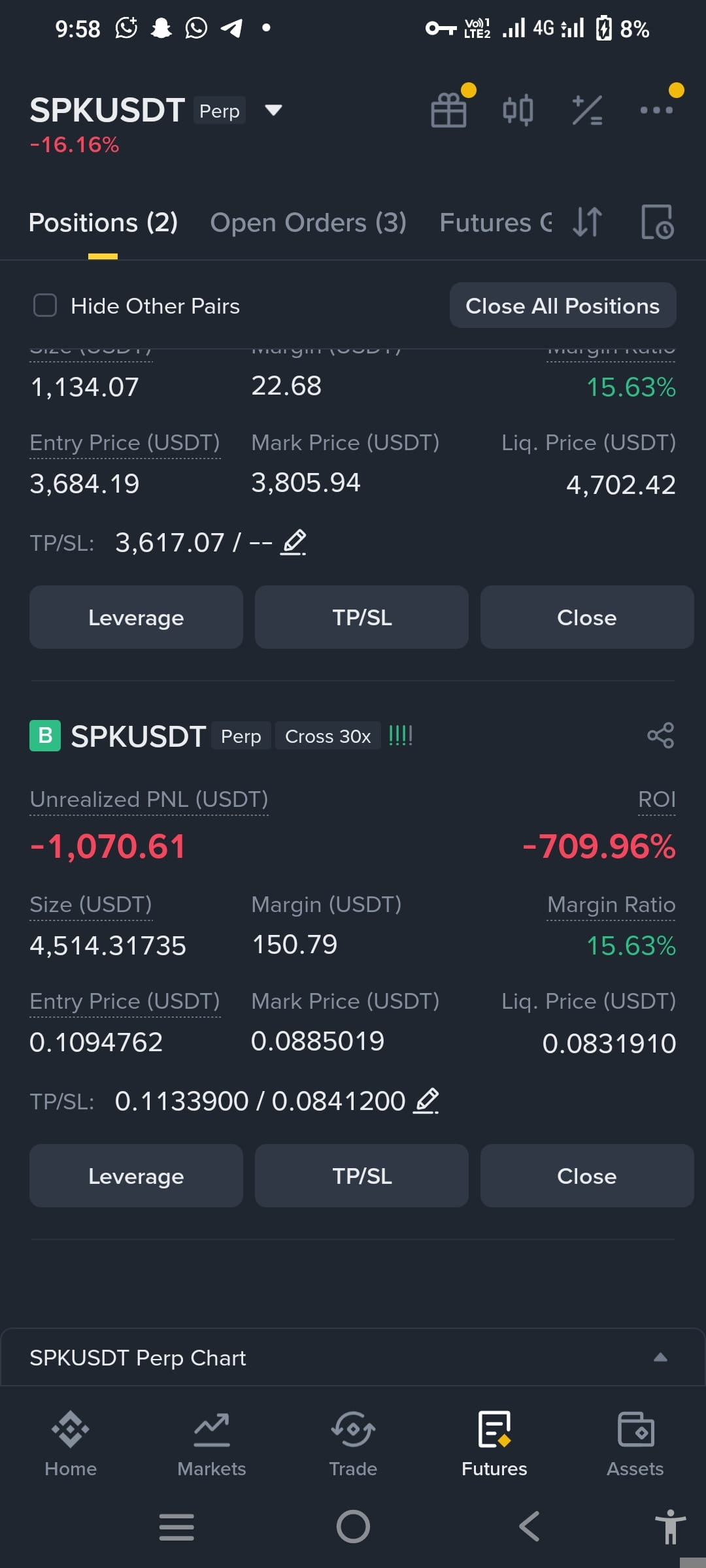Tap Android back navigation button
The width and height of the screenshot is (706, 1568).
tap(529, 1527)
